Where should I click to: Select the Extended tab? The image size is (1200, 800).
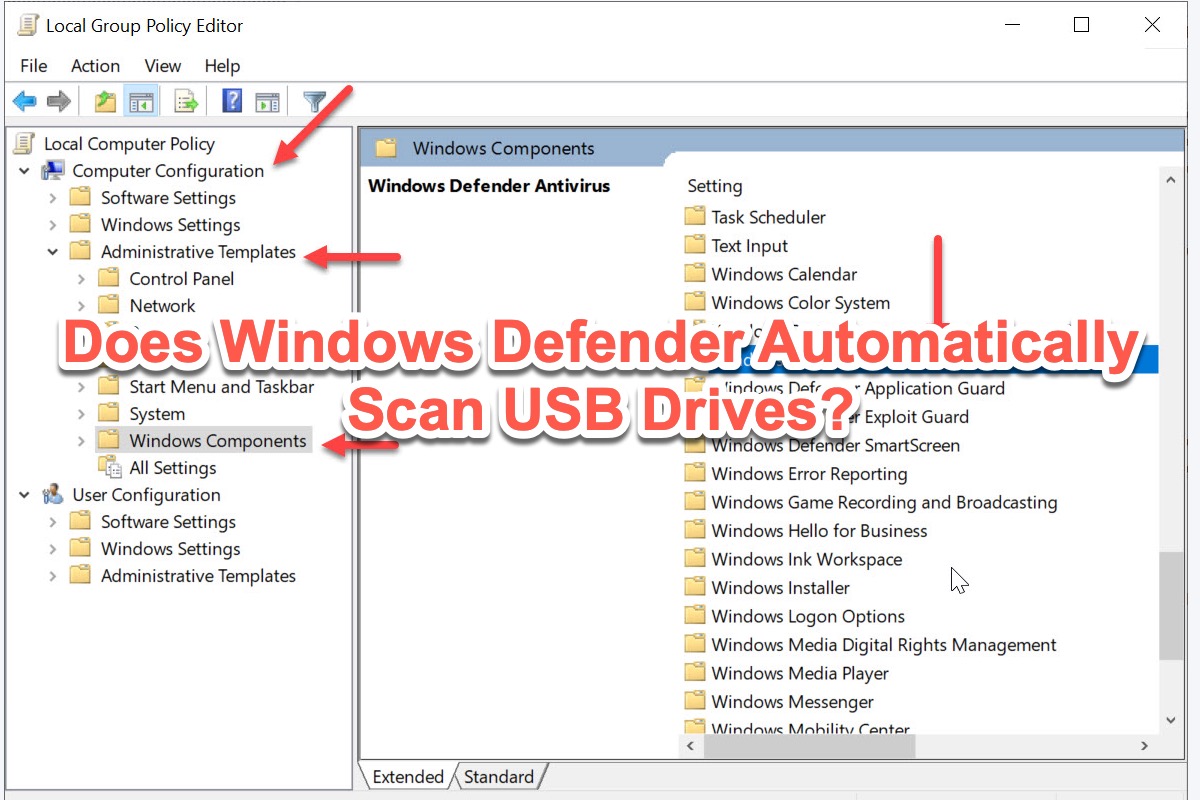pos(407,777)
